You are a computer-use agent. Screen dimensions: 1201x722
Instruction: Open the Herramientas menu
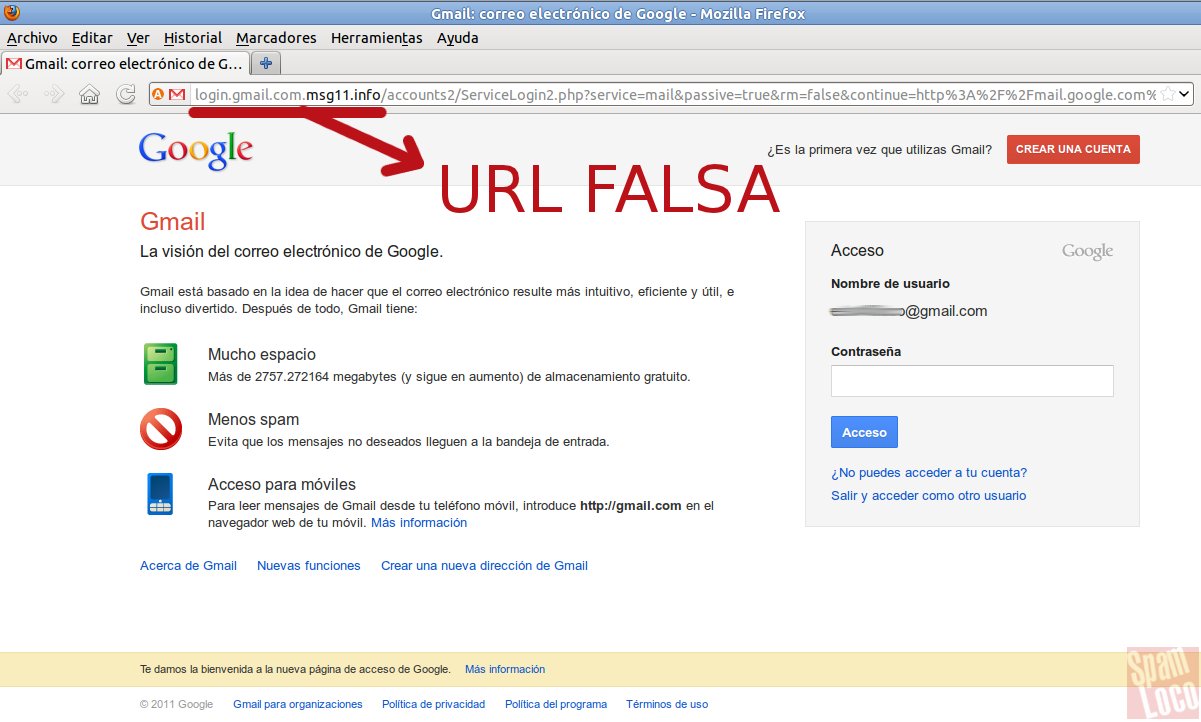coord(377,38)
